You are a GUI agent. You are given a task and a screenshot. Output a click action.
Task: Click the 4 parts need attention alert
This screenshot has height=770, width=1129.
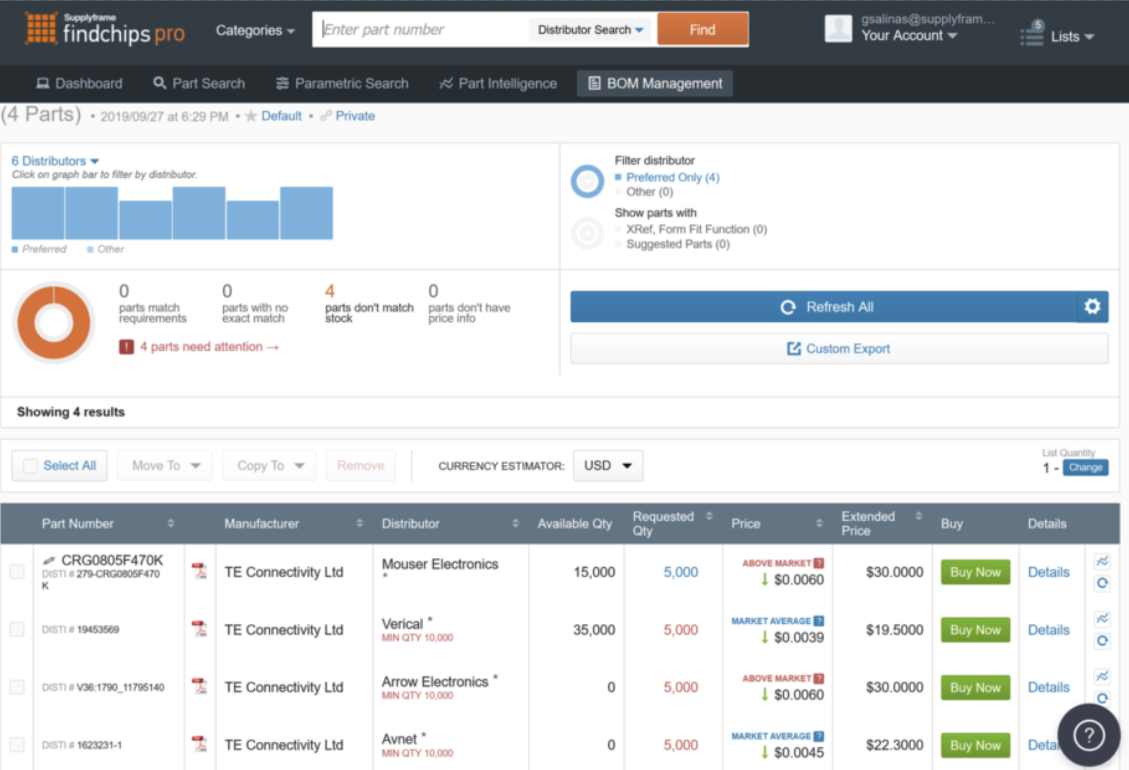pos(199,347)
